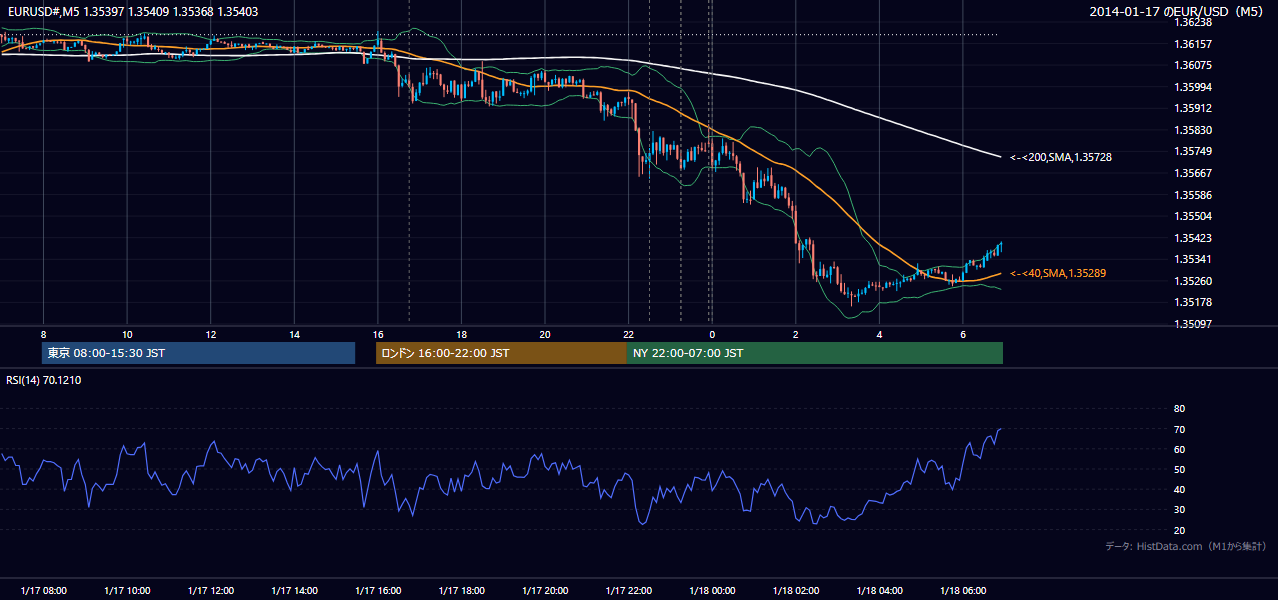1278x600 pixels.
Task: Select the NY 22:00-07:00 JST session bar
Action: 815,353
